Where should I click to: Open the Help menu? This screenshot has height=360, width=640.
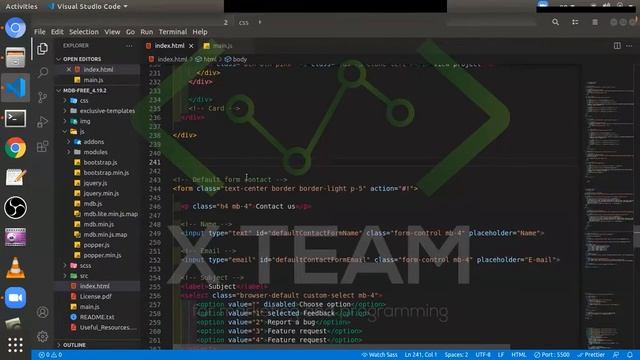[200, 32]
